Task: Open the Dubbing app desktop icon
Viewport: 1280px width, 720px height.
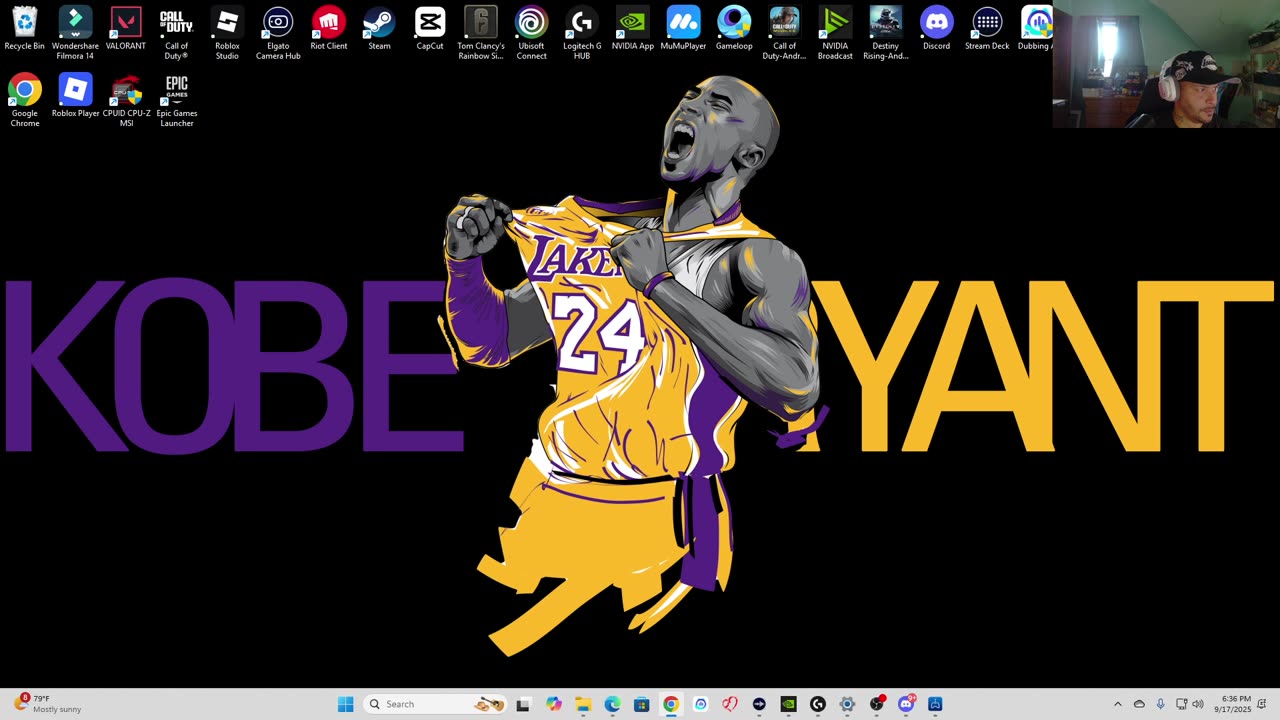Action: click(x=1036, y=28)
